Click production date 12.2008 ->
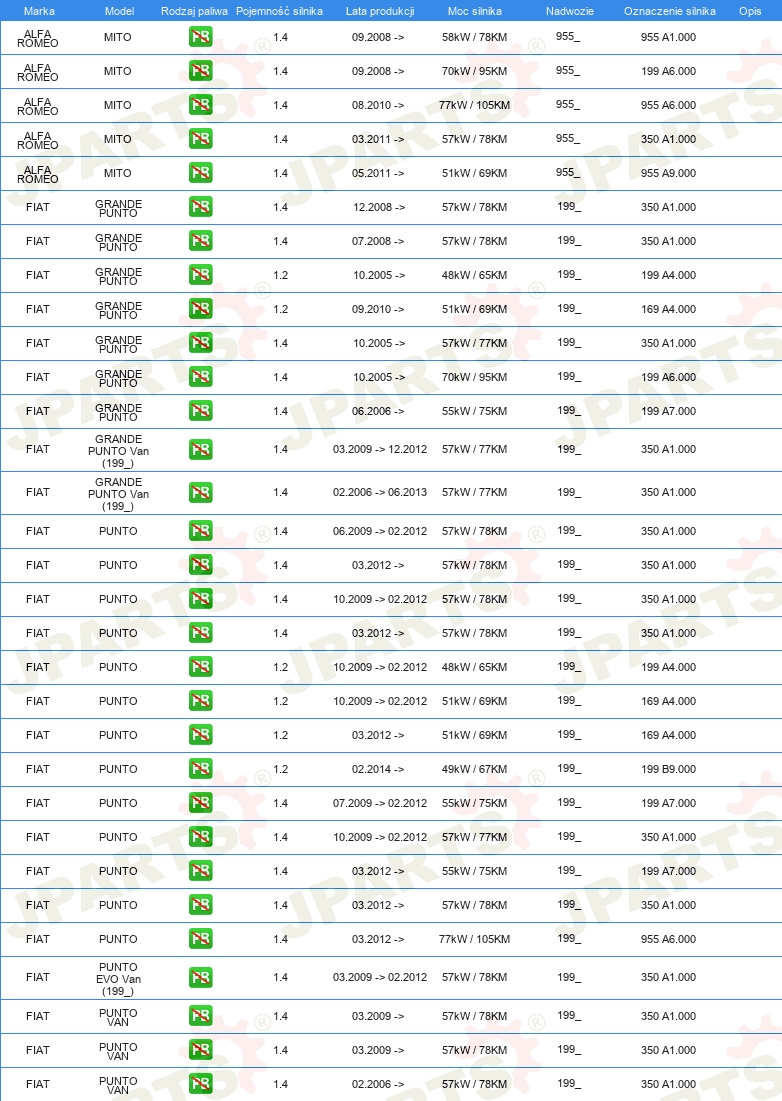Image resolution: width=782 pixels, height=1101 pixels. [x=379, y=207]
